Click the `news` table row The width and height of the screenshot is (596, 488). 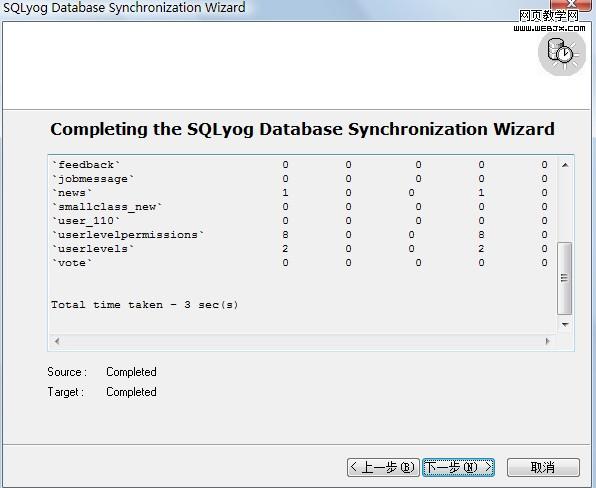pos(300,193)
